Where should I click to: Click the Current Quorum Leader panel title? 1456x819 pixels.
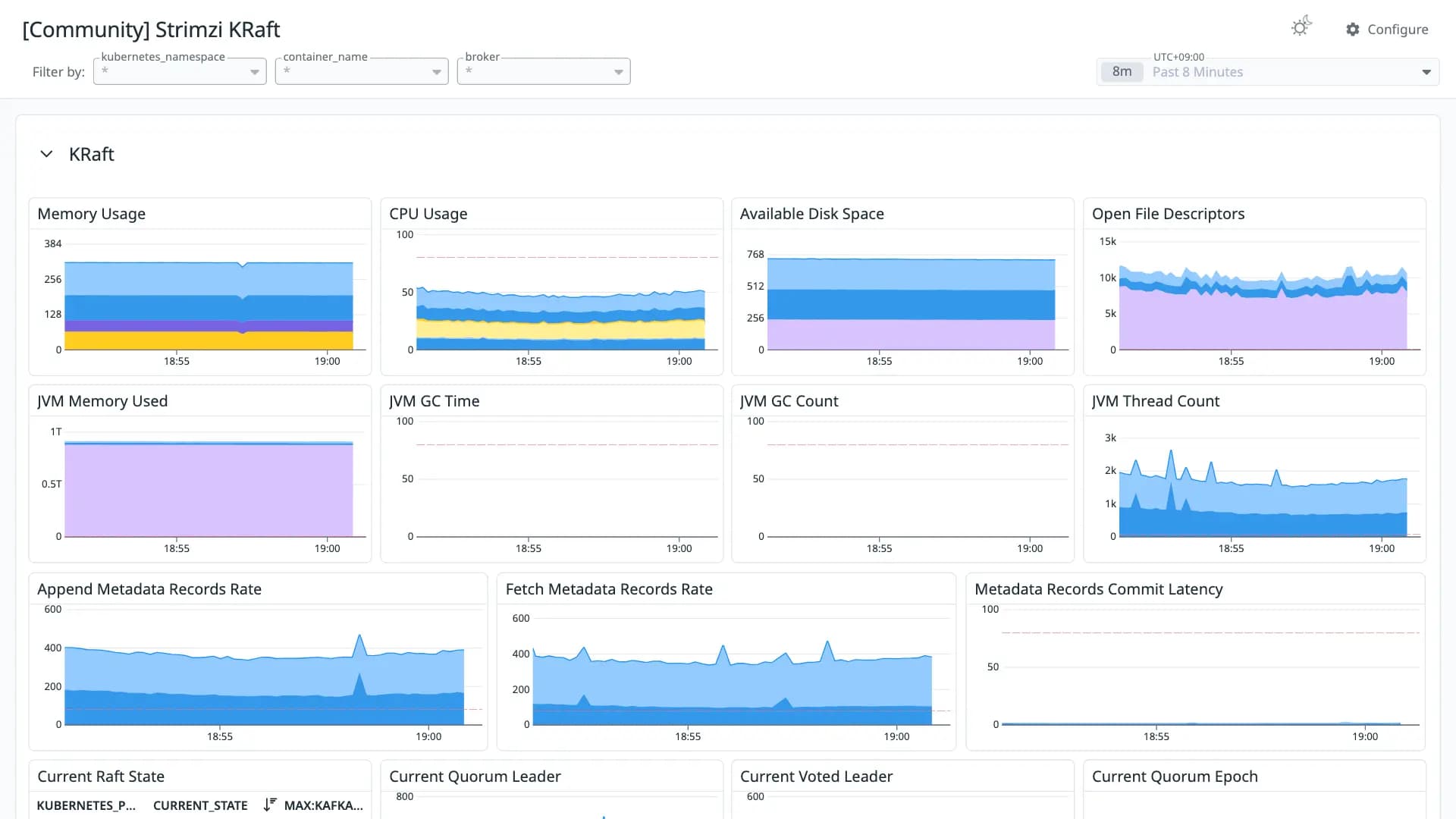475,777
